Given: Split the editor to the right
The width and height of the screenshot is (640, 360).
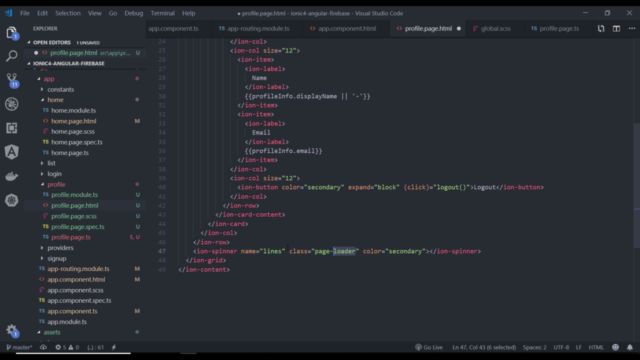Looking at the screenshot, I should [616, 29].
